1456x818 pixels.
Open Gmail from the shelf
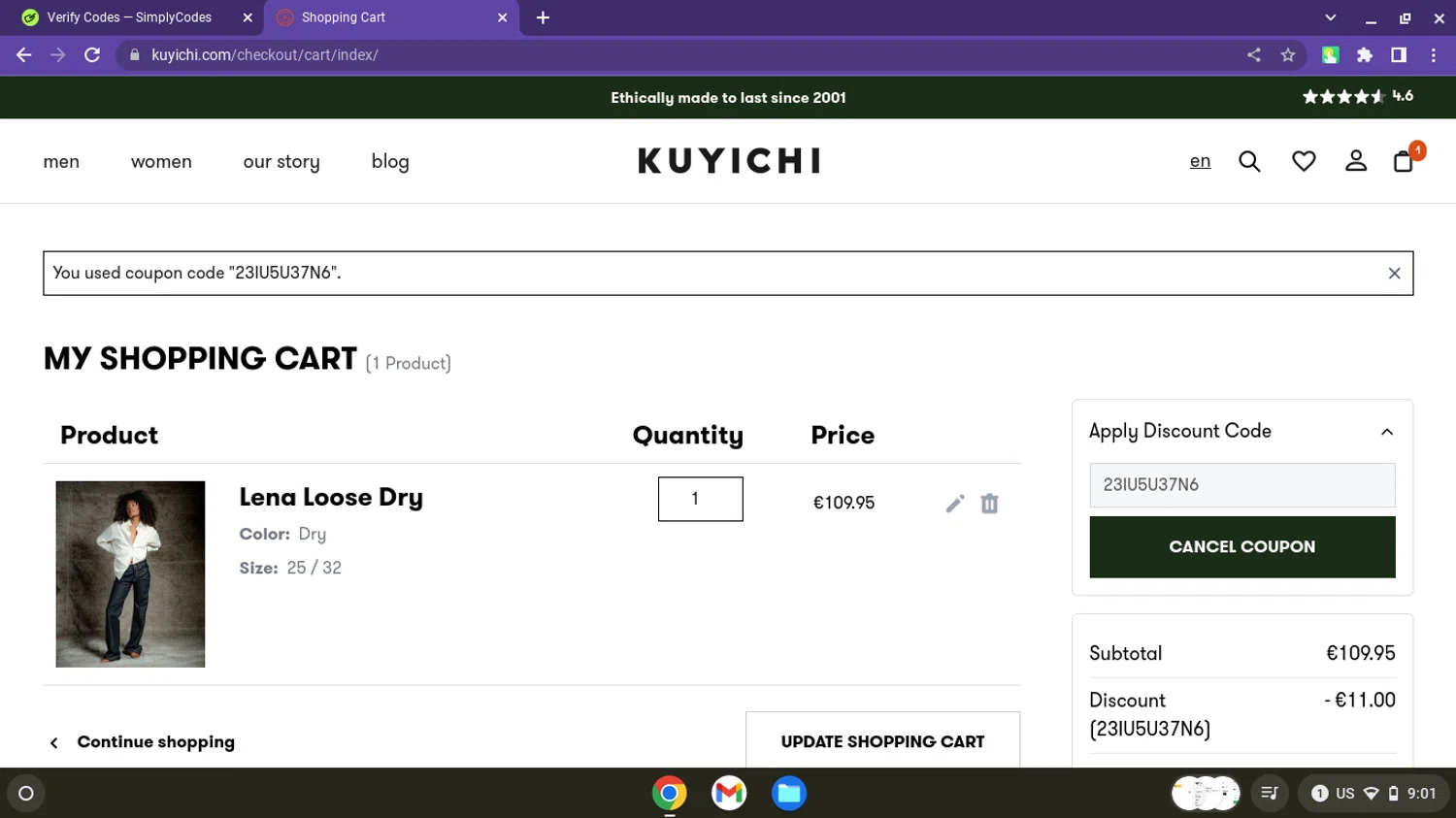[x=729, y=794]
